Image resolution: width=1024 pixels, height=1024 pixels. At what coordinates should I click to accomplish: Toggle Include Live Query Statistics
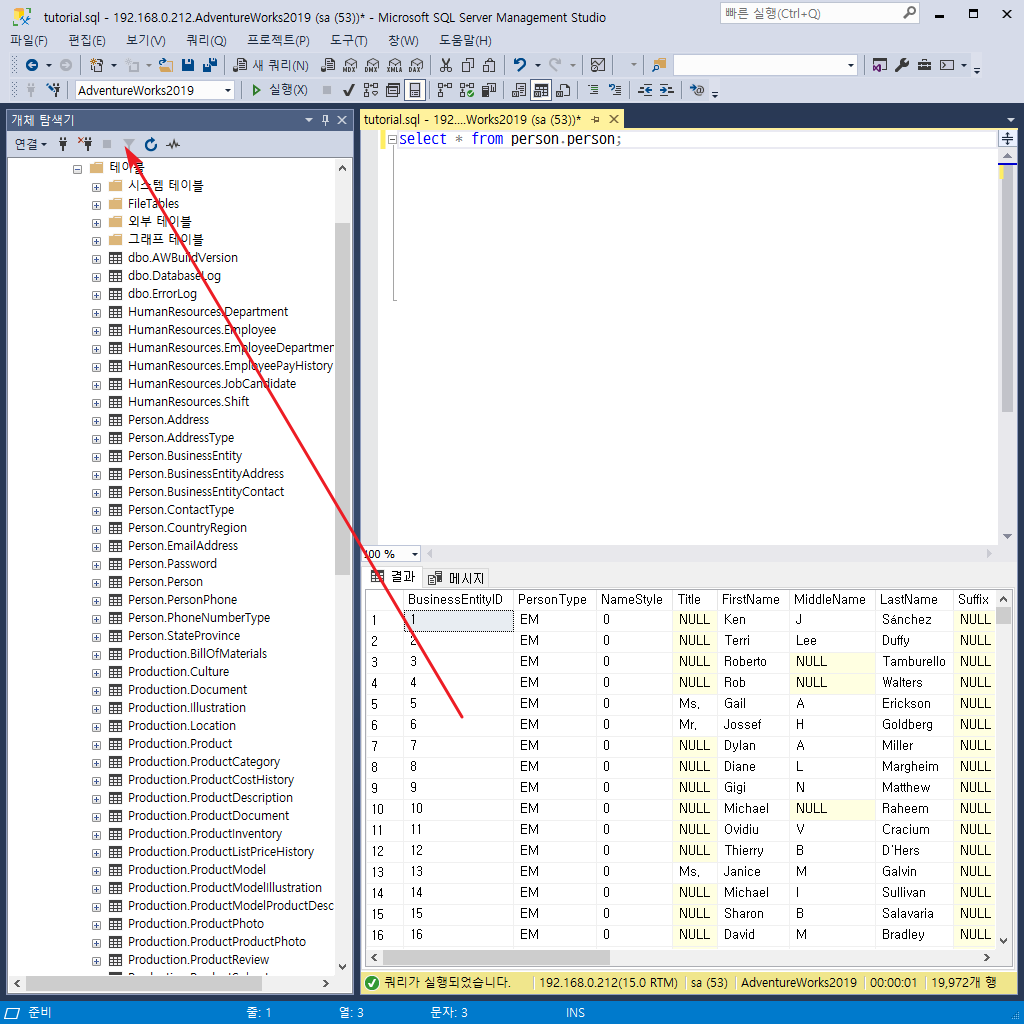(x=467, y=89)
